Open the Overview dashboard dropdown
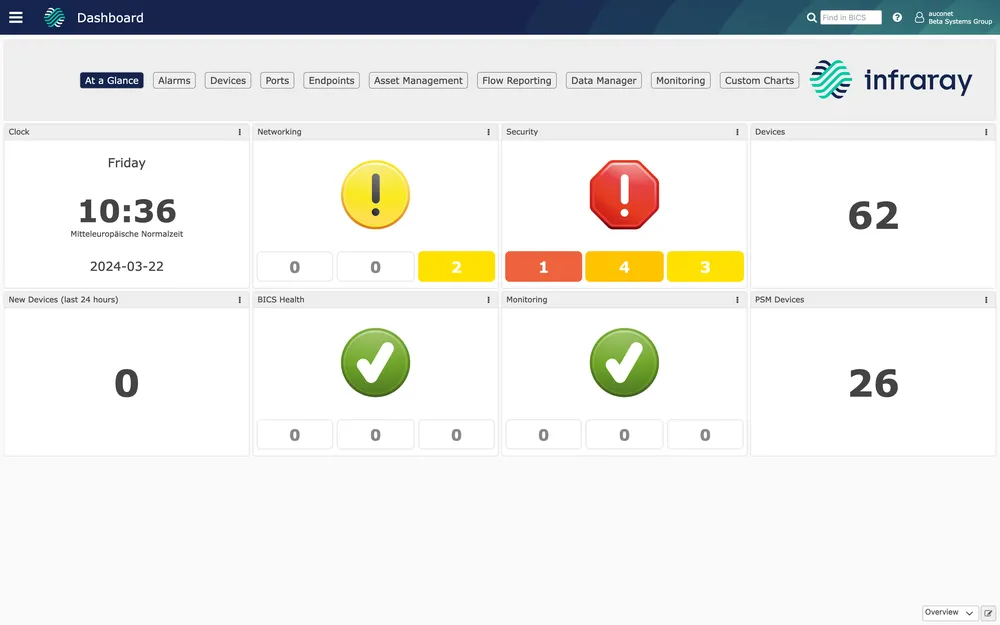 [948, 612]
